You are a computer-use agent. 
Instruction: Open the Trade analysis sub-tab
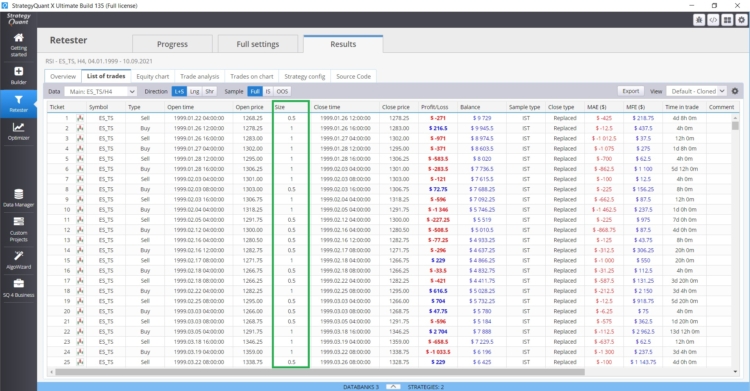199,77
